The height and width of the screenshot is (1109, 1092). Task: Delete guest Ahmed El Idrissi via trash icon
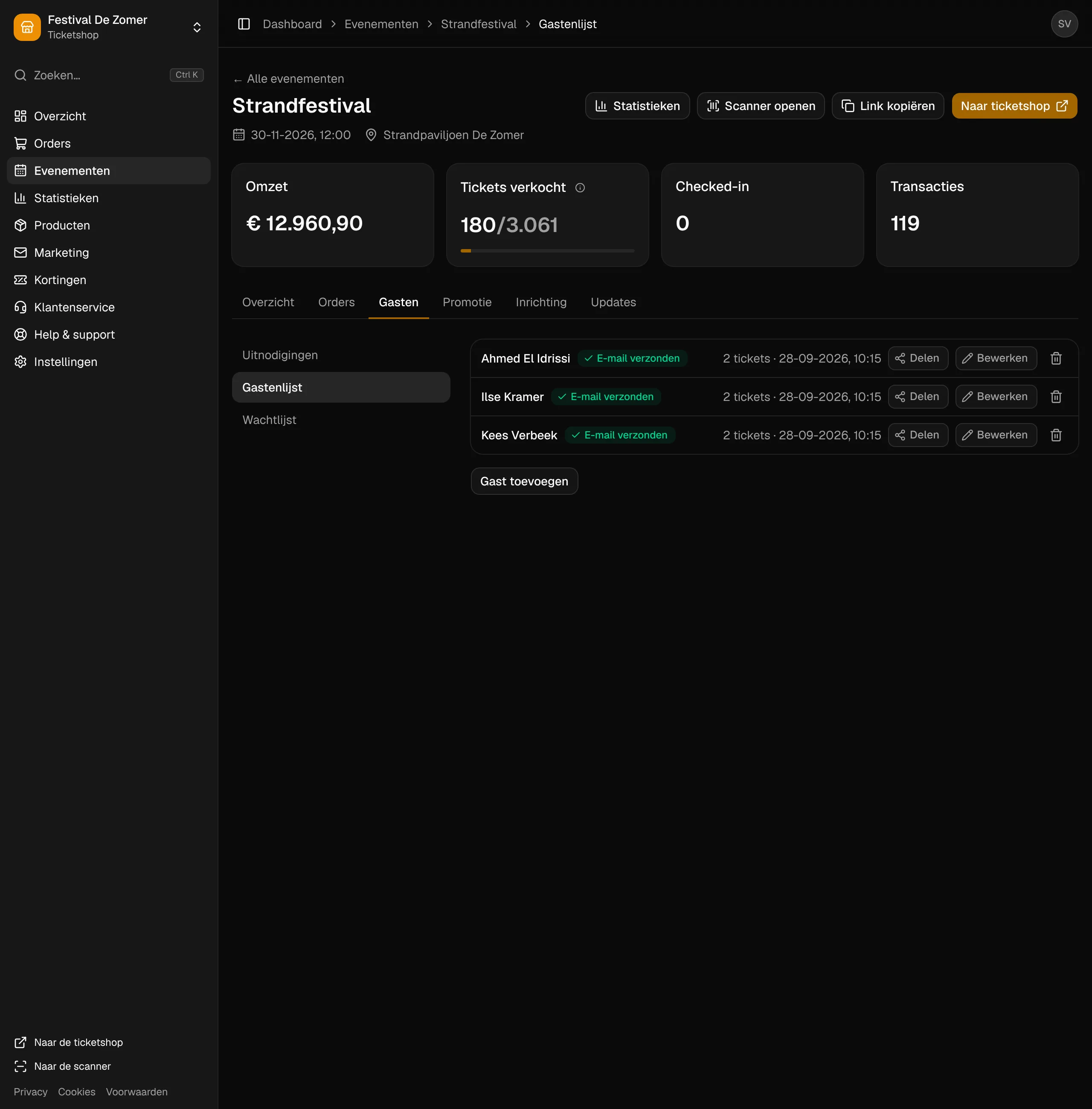(1056, 358)
